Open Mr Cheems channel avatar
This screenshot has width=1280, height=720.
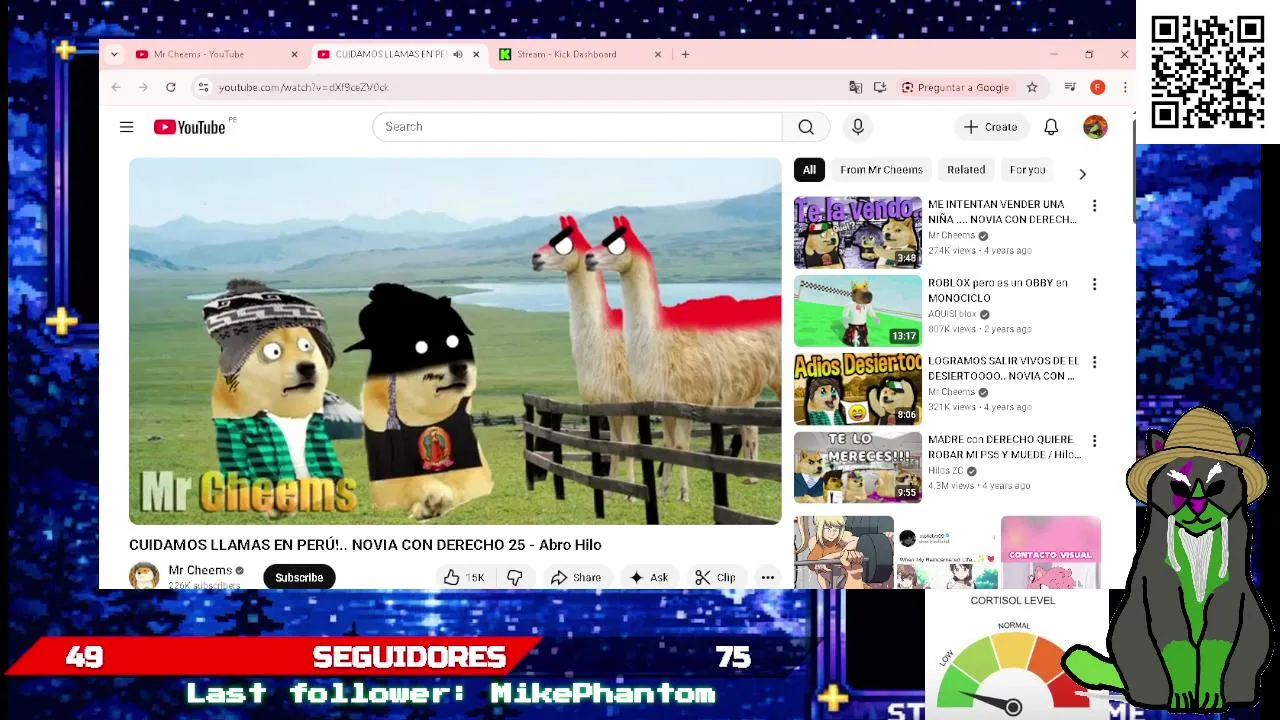(144, 576)
